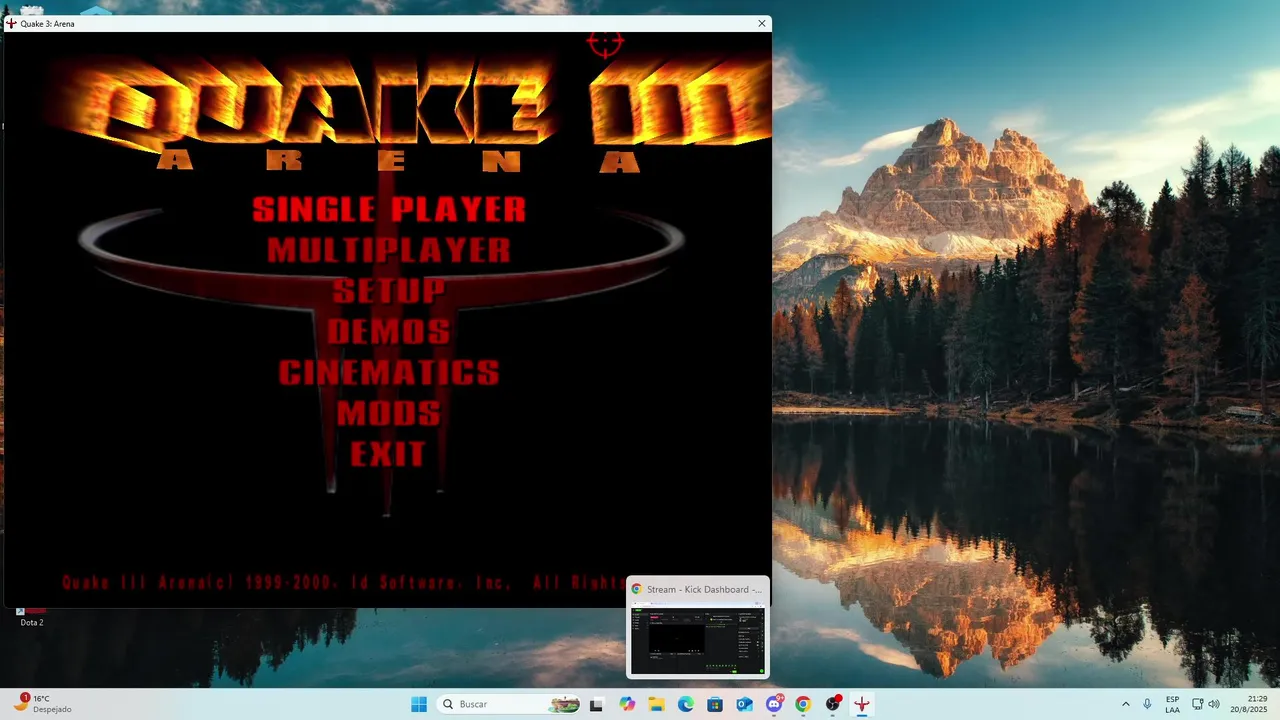
Task: Select the Dota 2 desktop shortcut
Action: 32,616
